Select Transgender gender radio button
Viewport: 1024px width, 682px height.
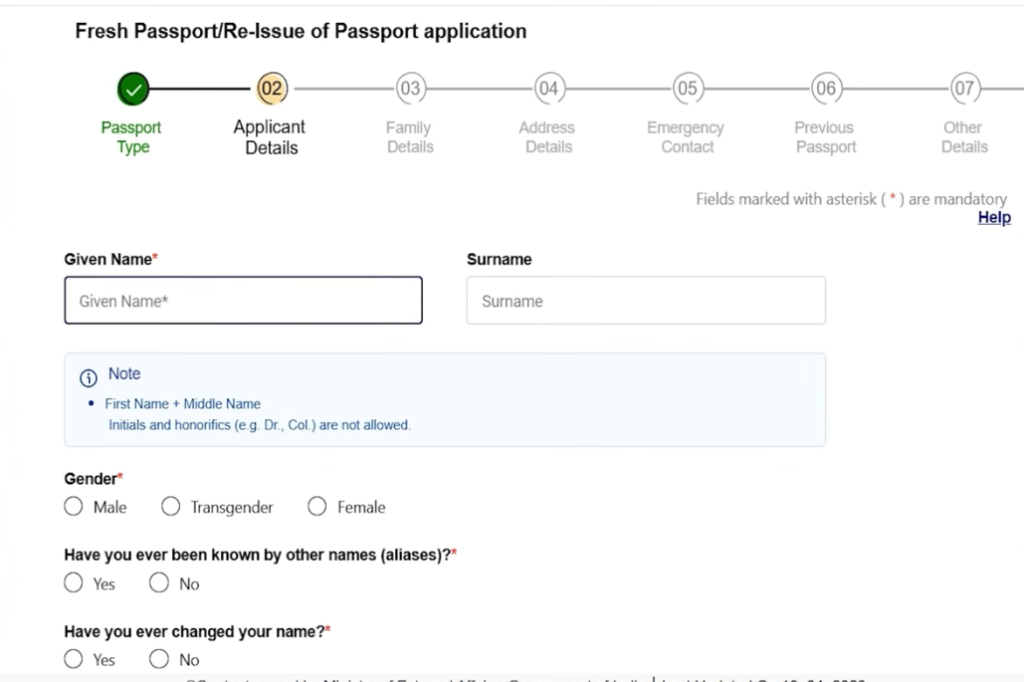click(x=171, y=507)
